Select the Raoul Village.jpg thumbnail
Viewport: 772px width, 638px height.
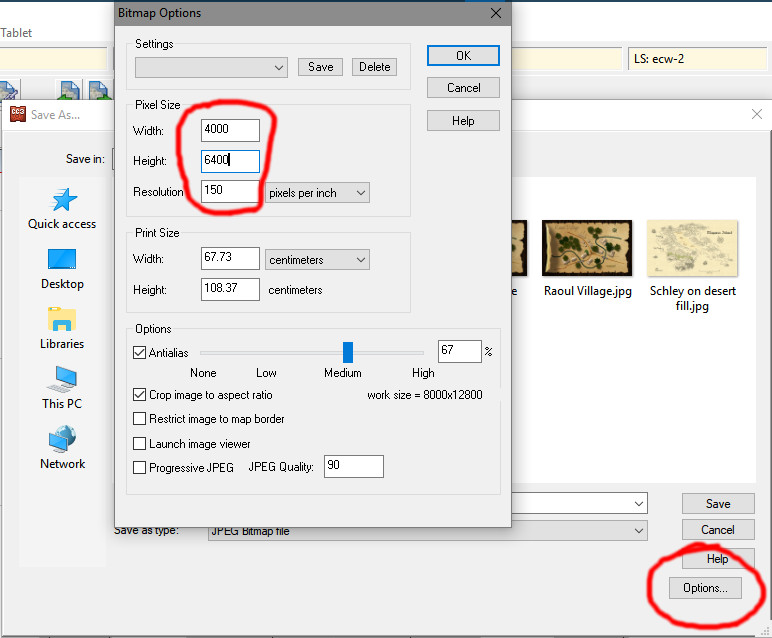click(587, 248)
